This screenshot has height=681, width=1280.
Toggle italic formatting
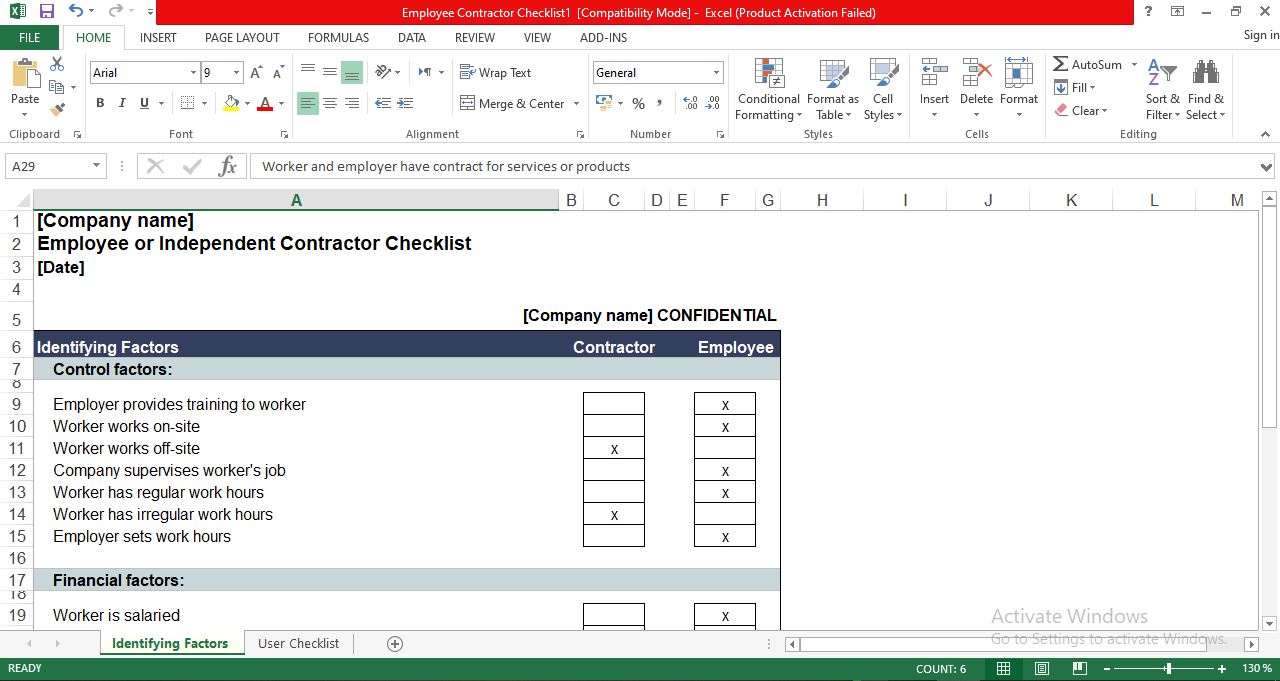coord(121,103)
